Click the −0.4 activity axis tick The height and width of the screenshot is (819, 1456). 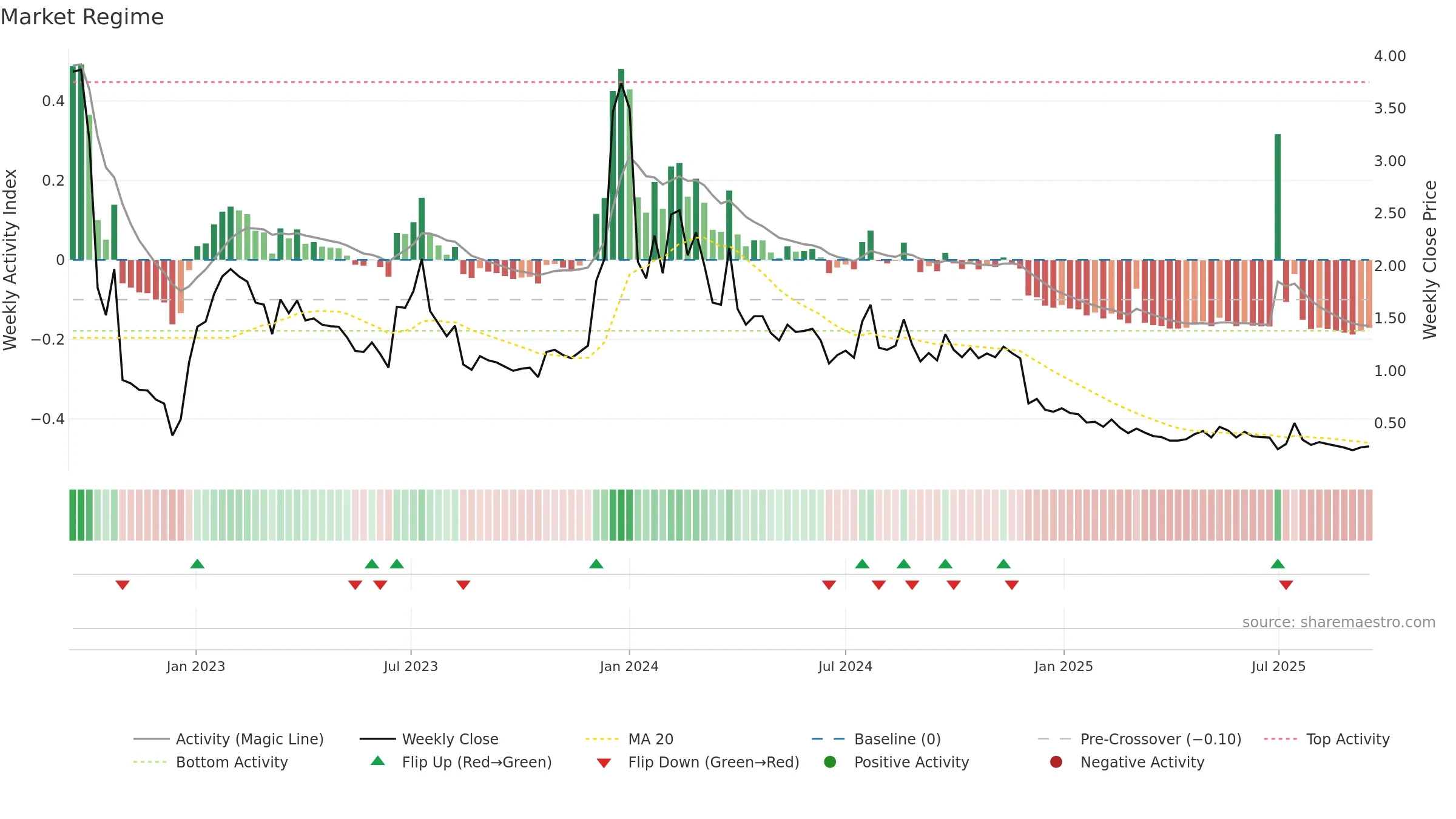(x=48, y=419)
